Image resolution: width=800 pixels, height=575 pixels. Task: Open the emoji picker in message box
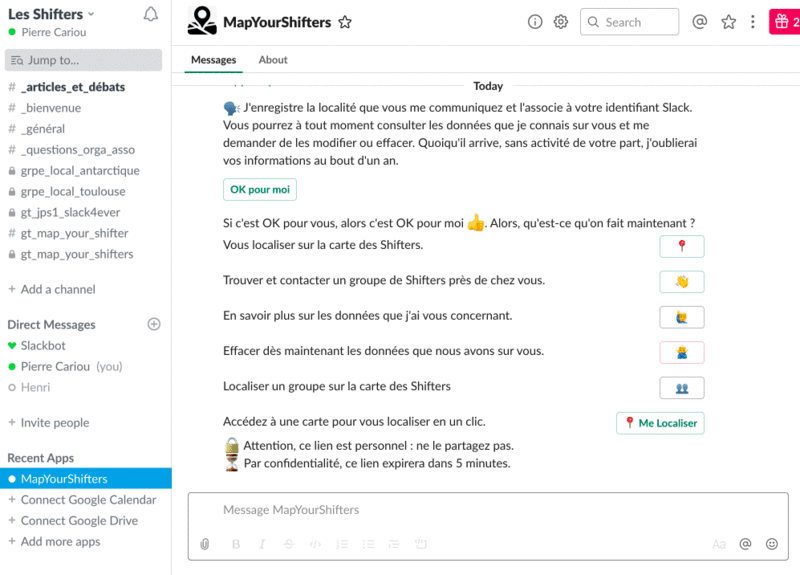click(x=771, y=544)
